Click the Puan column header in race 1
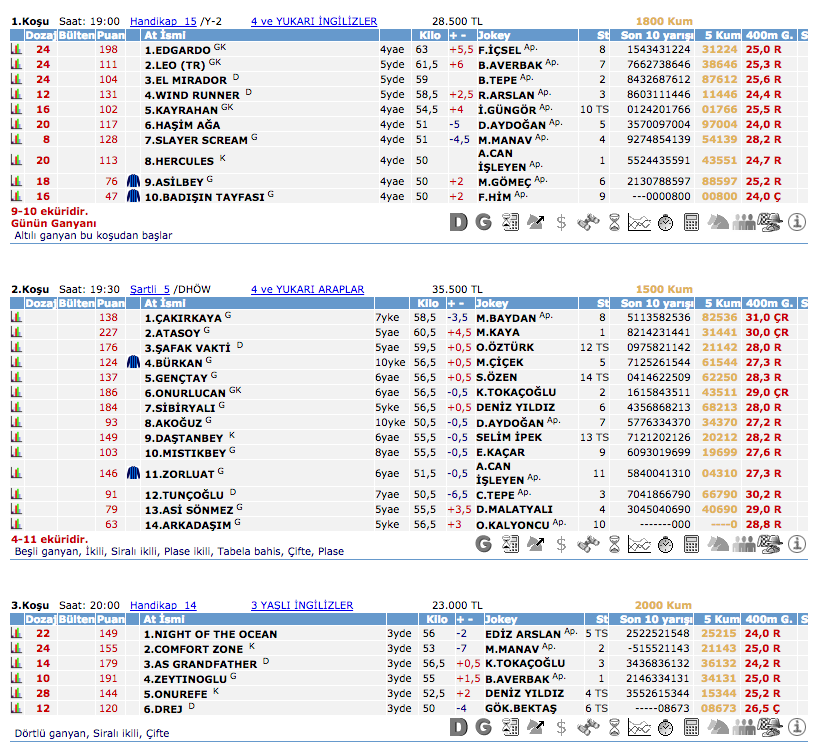The image size is (824, 751). pos(110,34)
